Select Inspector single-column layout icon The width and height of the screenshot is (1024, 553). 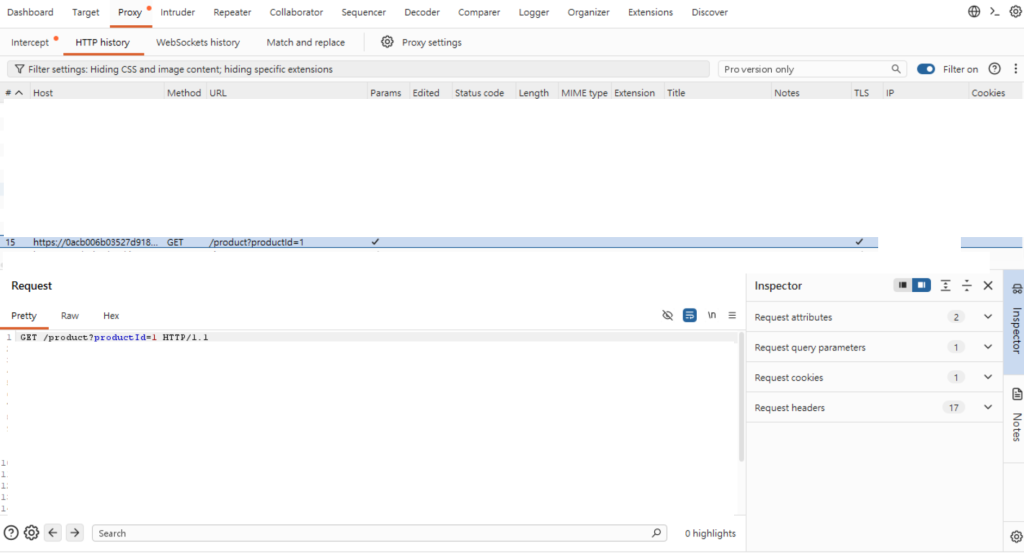click(x=903, y=285)
